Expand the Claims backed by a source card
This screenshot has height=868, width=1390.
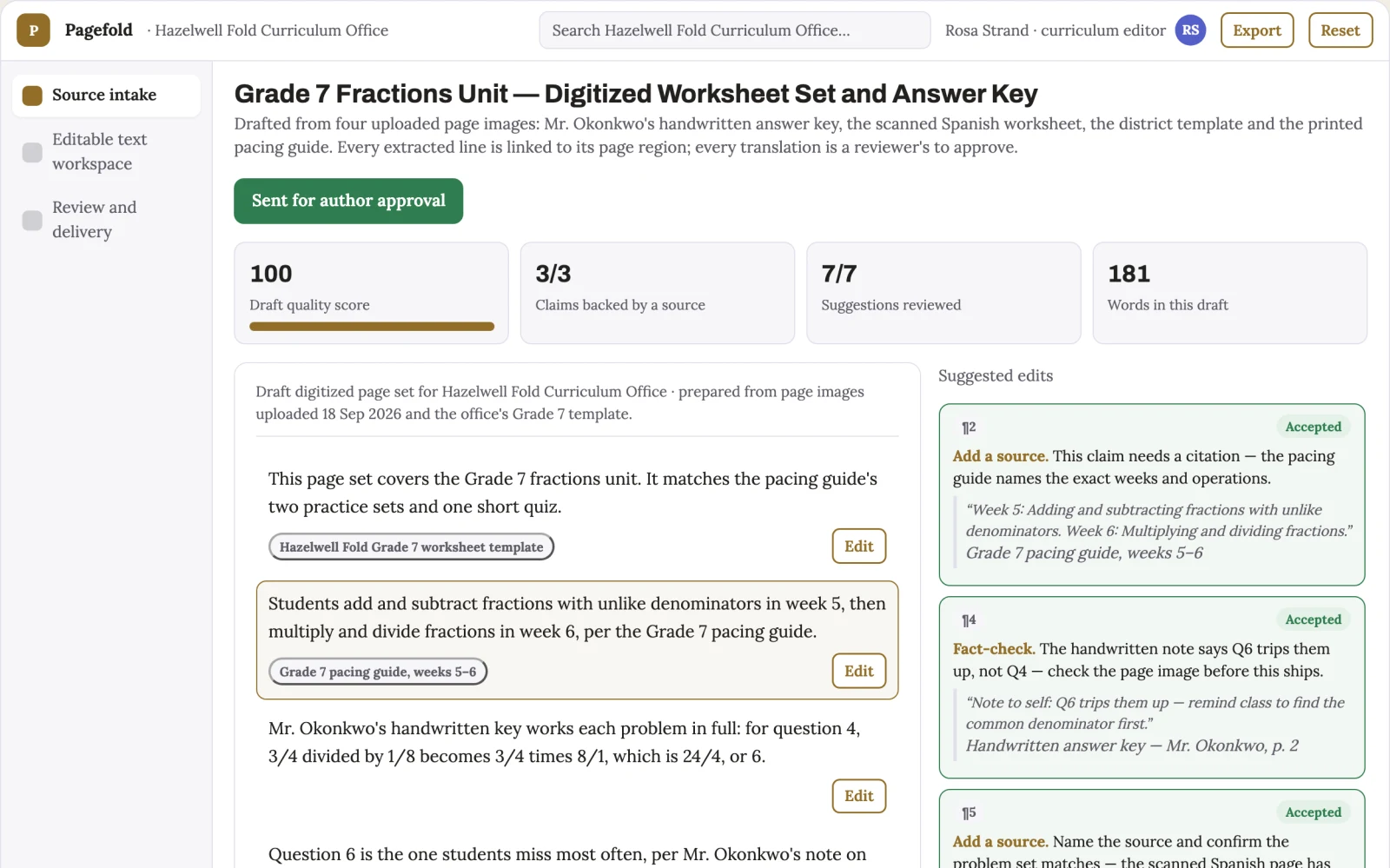tap(657, 293)
